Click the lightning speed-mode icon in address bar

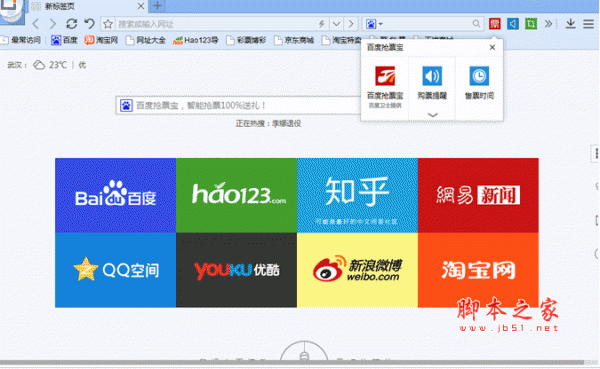(322, 24)
